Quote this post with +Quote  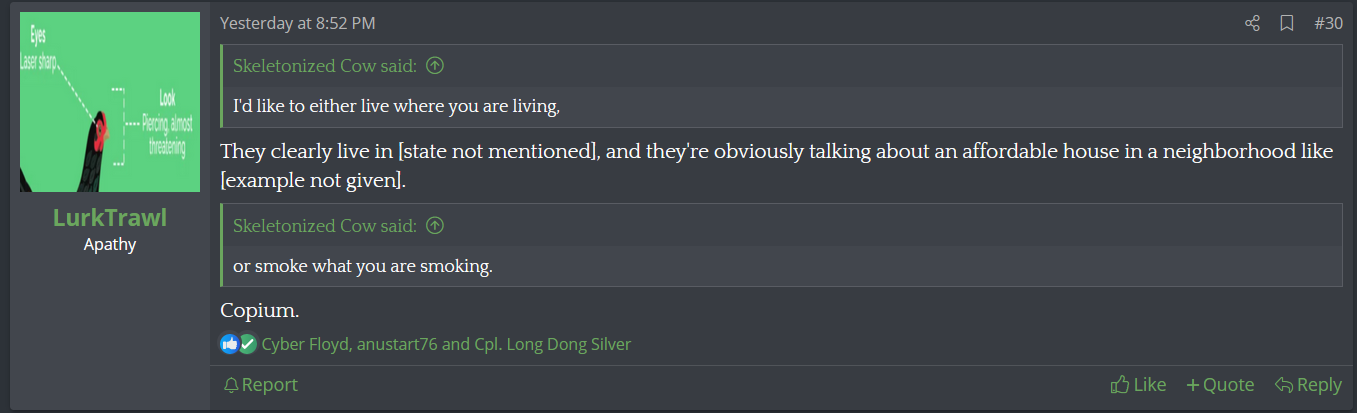pos(1220,385)
